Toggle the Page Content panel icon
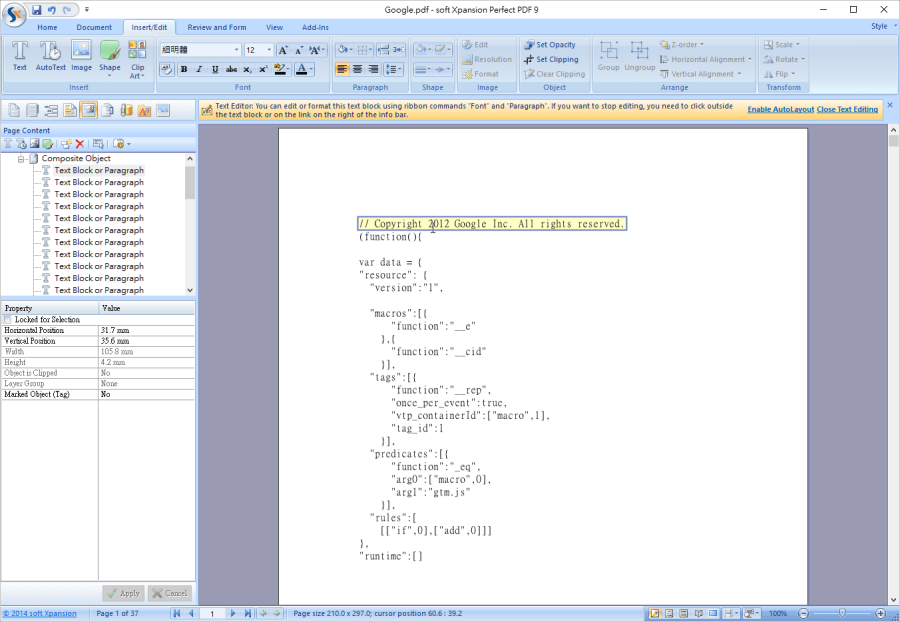This screenshot has height=622, width=900. 88,110
